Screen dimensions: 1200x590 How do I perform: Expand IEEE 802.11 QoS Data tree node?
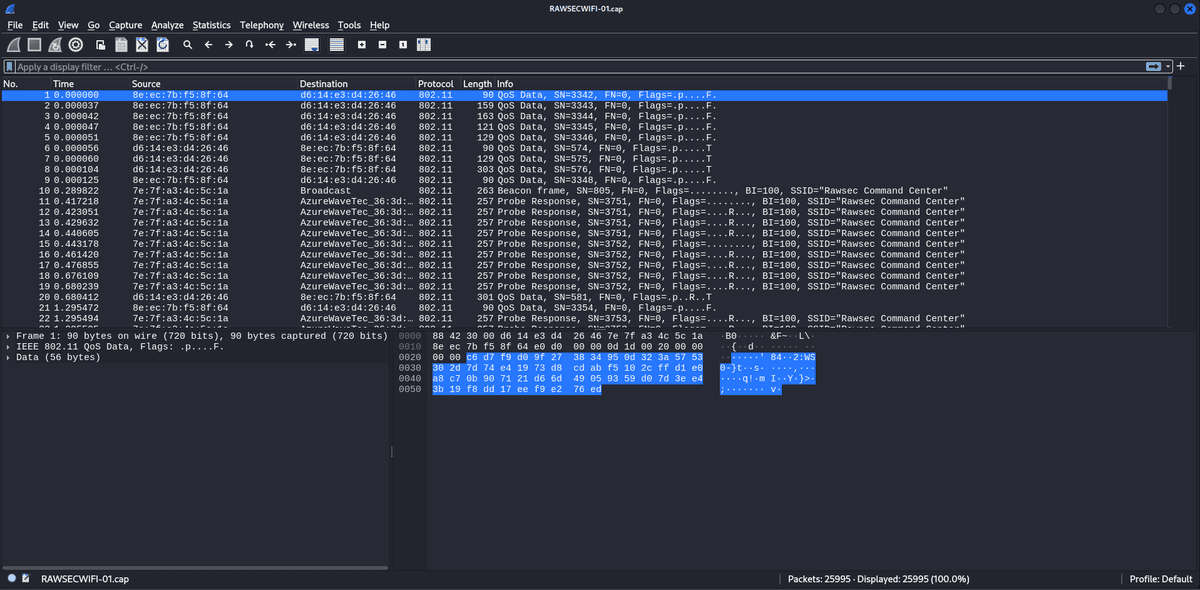pos(8,347)
